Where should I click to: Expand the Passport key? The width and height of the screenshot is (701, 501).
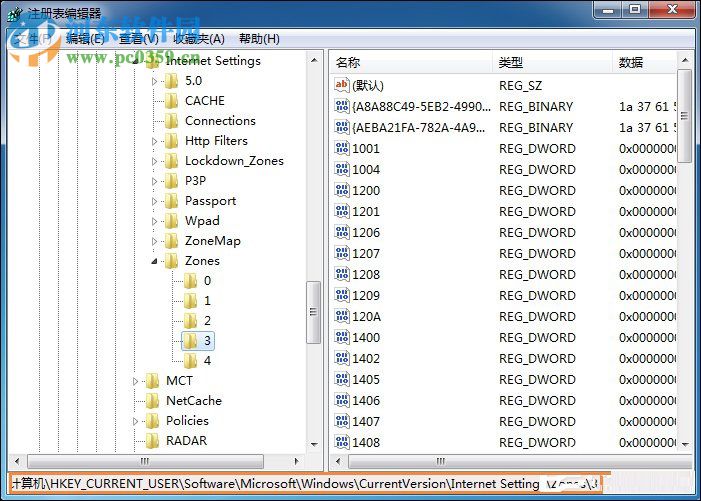click(154, 202)
